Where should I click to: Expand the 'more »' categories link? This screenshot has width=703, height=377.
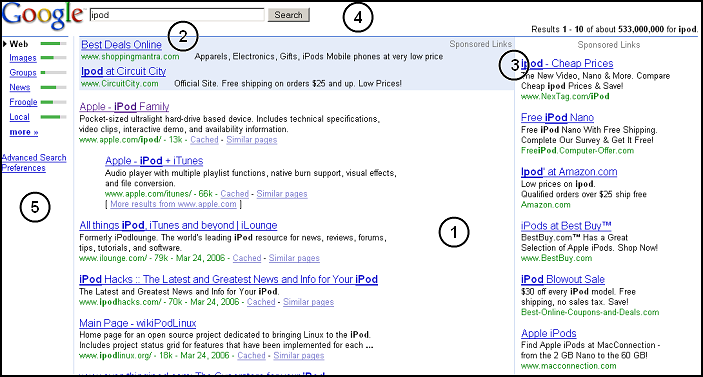click(24, 132)
